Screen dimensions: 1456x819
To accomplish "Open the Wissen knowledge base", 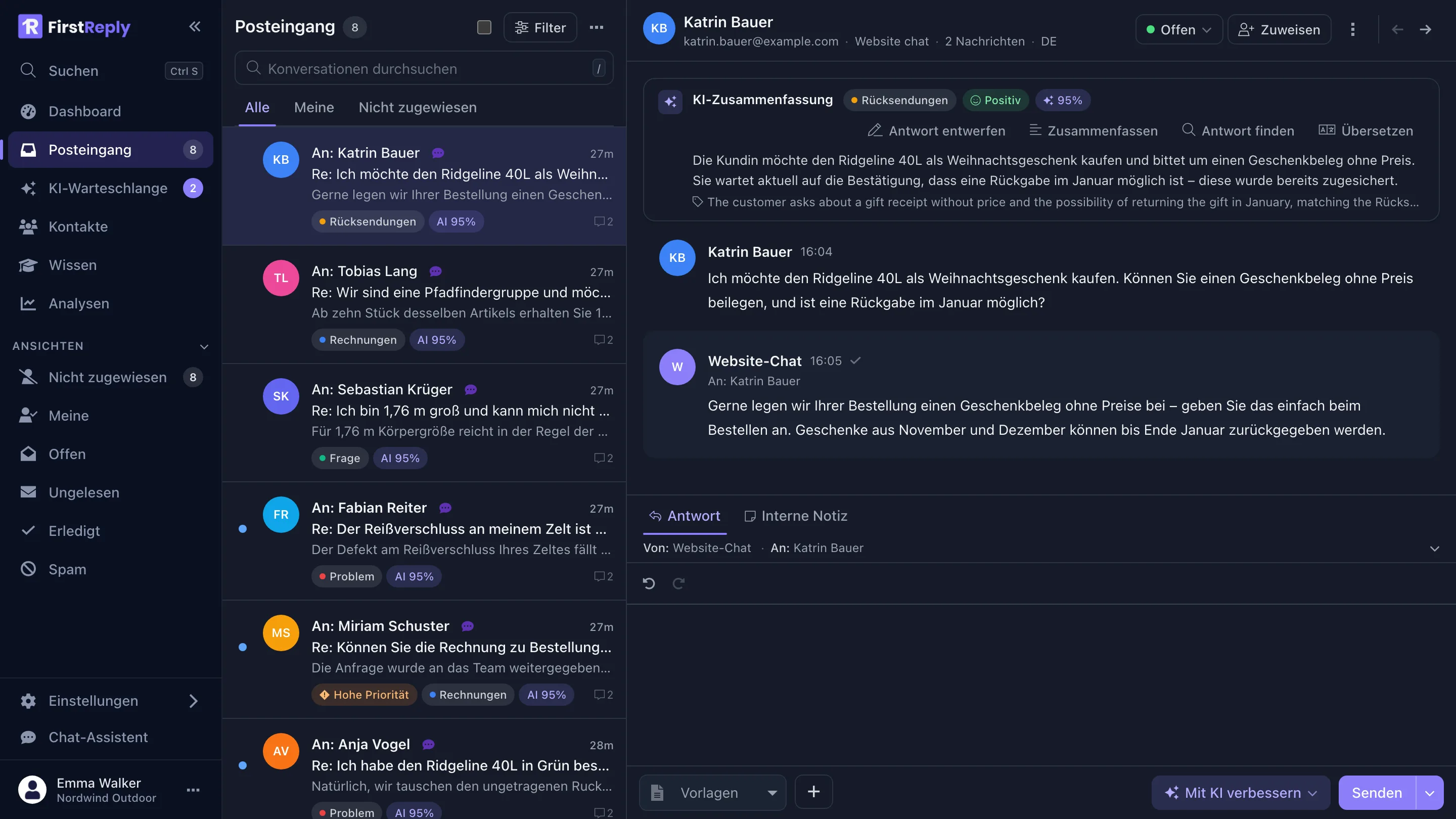I will coord(110,265).
